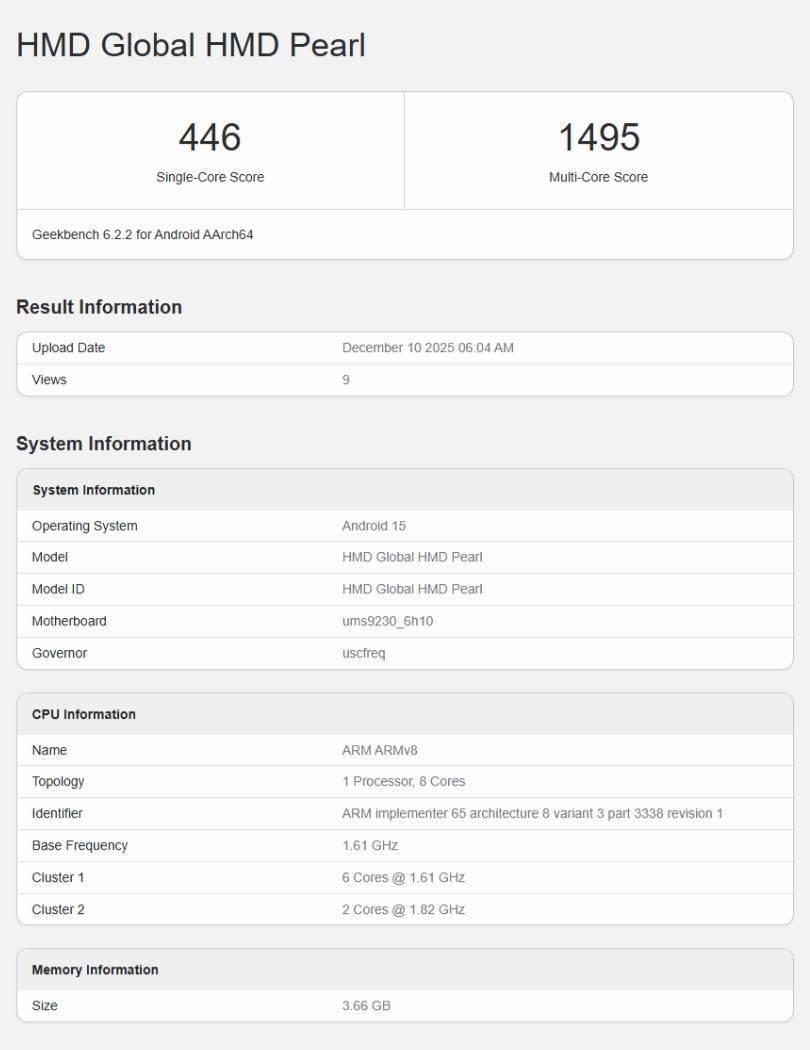This screenshot has width=810, height=1050.
Task: Click the upload date value December 10 2025
Action: 428,348
